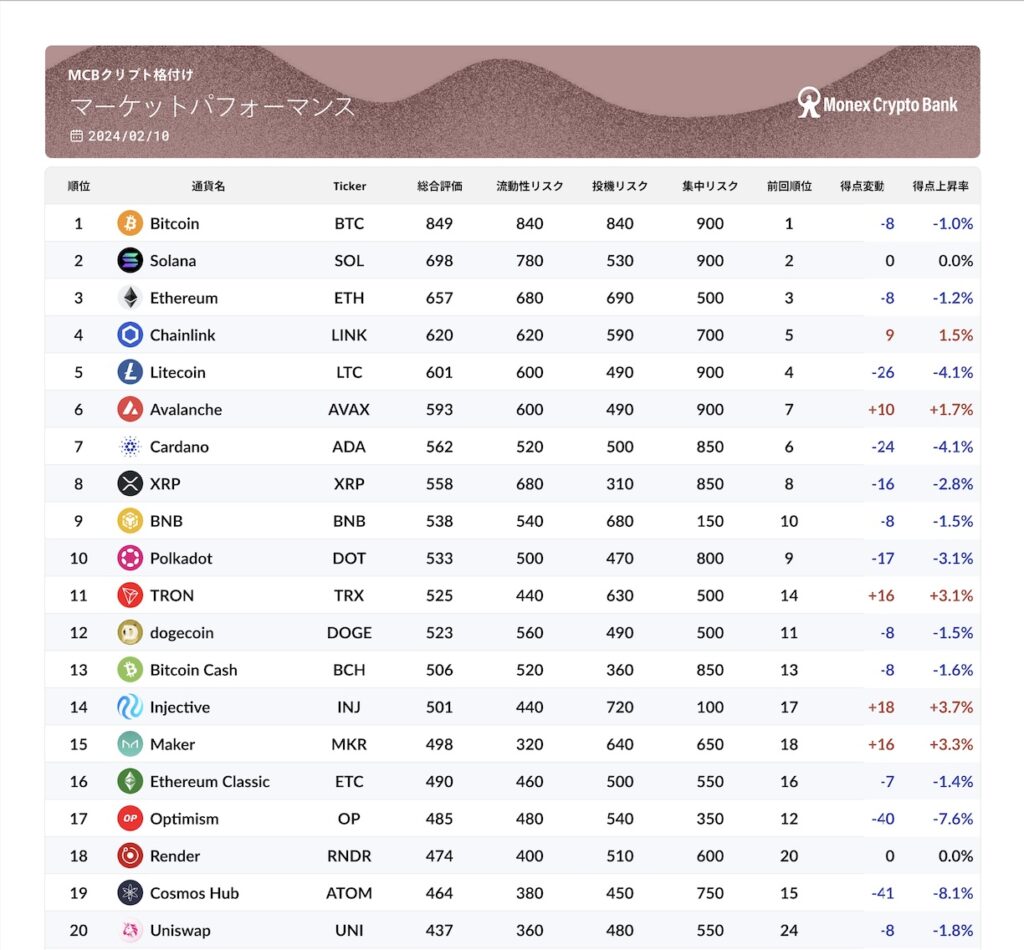
Task: Click the calendar icon beside the date
Action: [x=76, y=136]
